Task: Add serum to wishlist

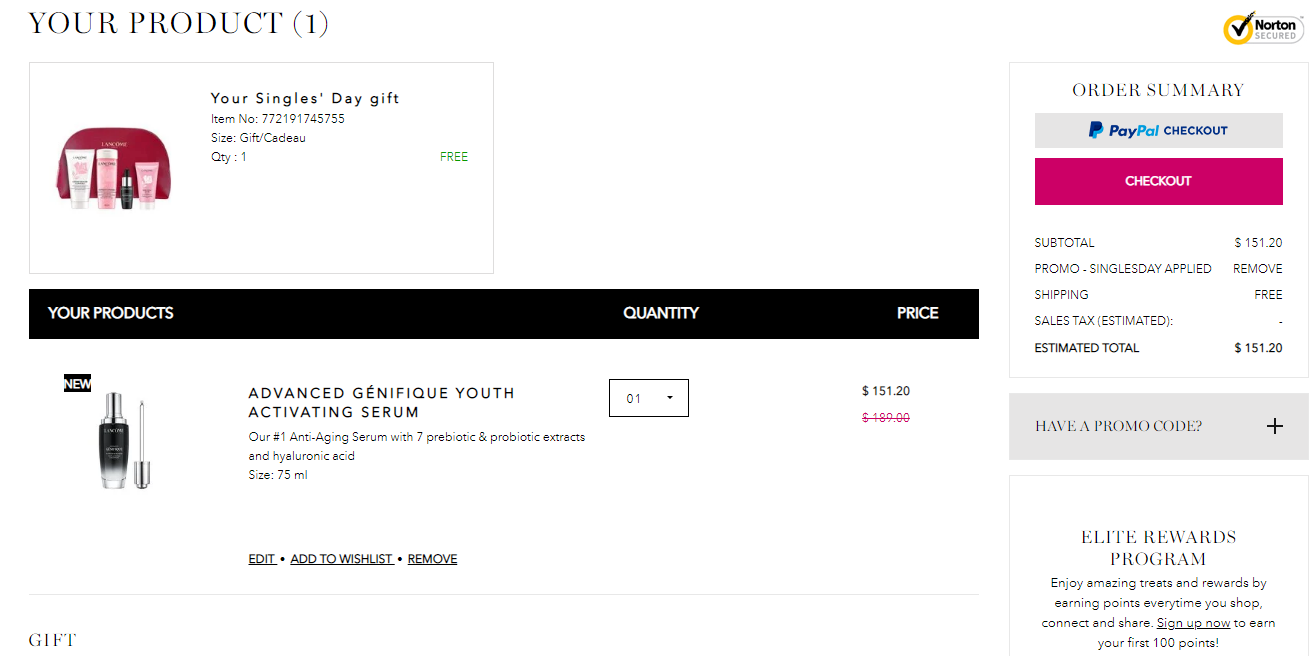Action: (341, 559)
